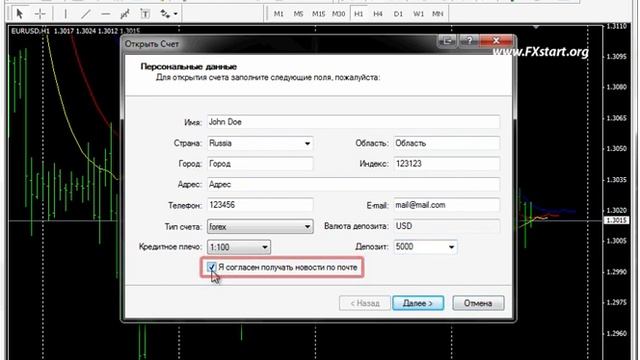Screen dimensions: 640x360
Task: Click the Валюта депозита USD field
Action: 447,226
